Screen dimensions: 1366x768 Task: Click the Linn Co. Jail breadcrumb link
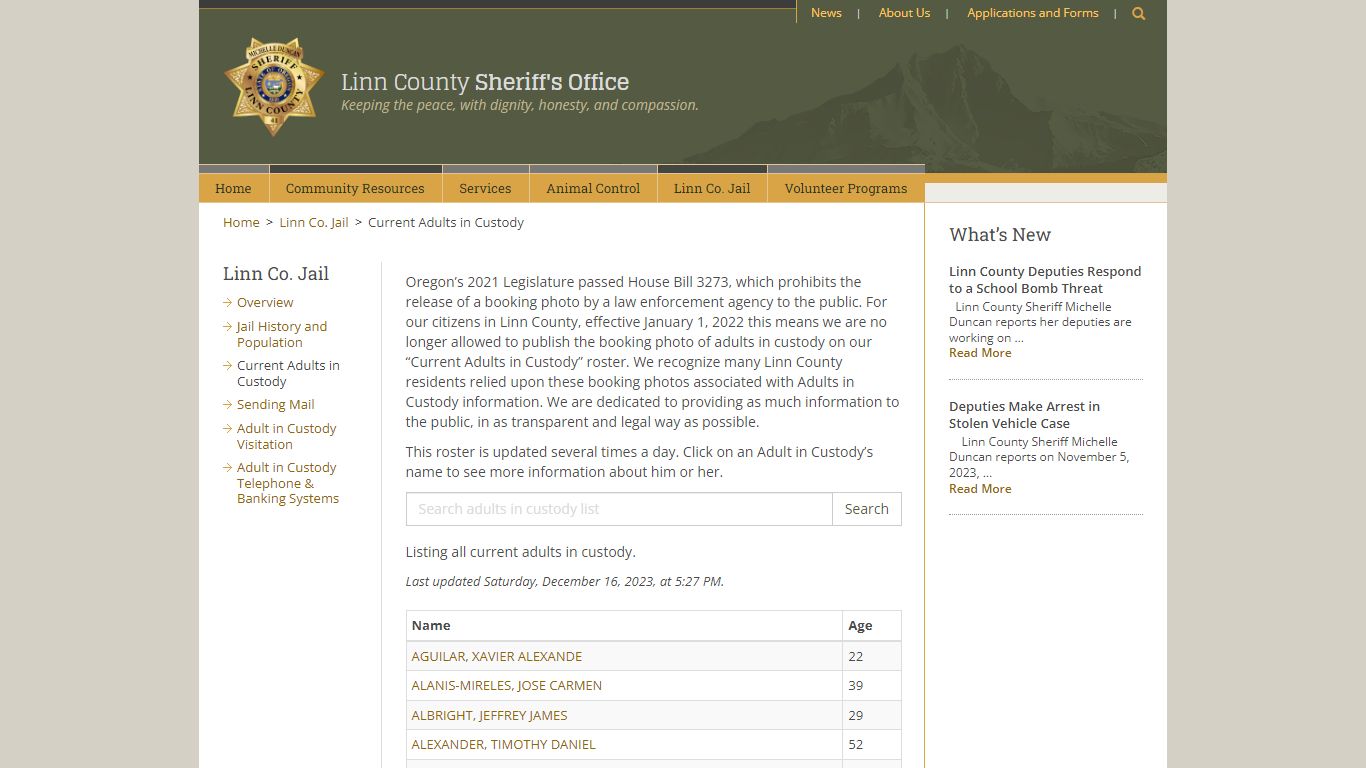(x=314, y=222)
